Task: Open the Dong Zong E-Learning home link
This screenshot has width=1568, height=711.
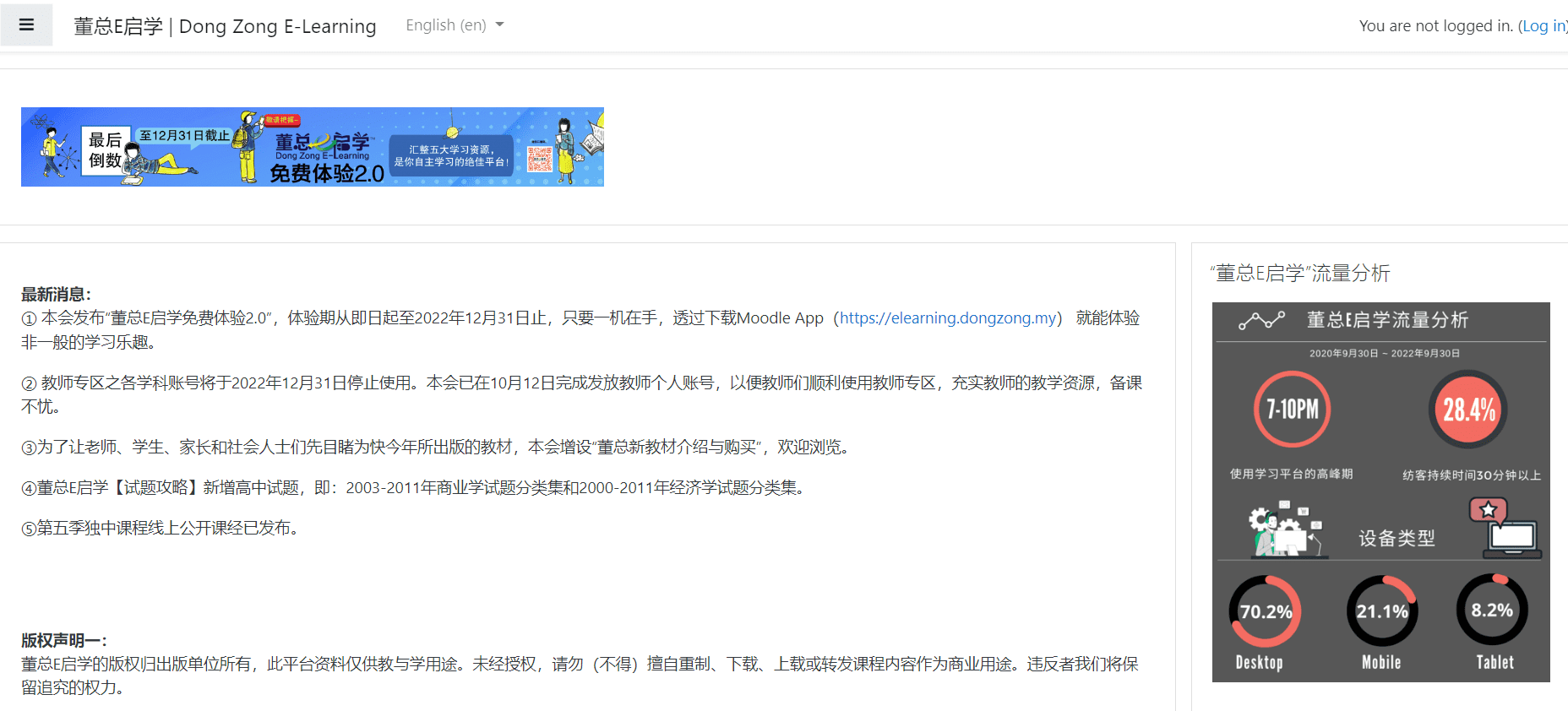Action: click(225, 26)
